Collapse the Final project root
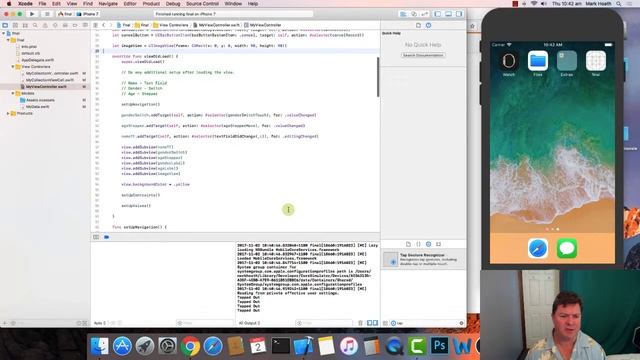The width and height of the screenshot is (640, 360). pos(4,33)
